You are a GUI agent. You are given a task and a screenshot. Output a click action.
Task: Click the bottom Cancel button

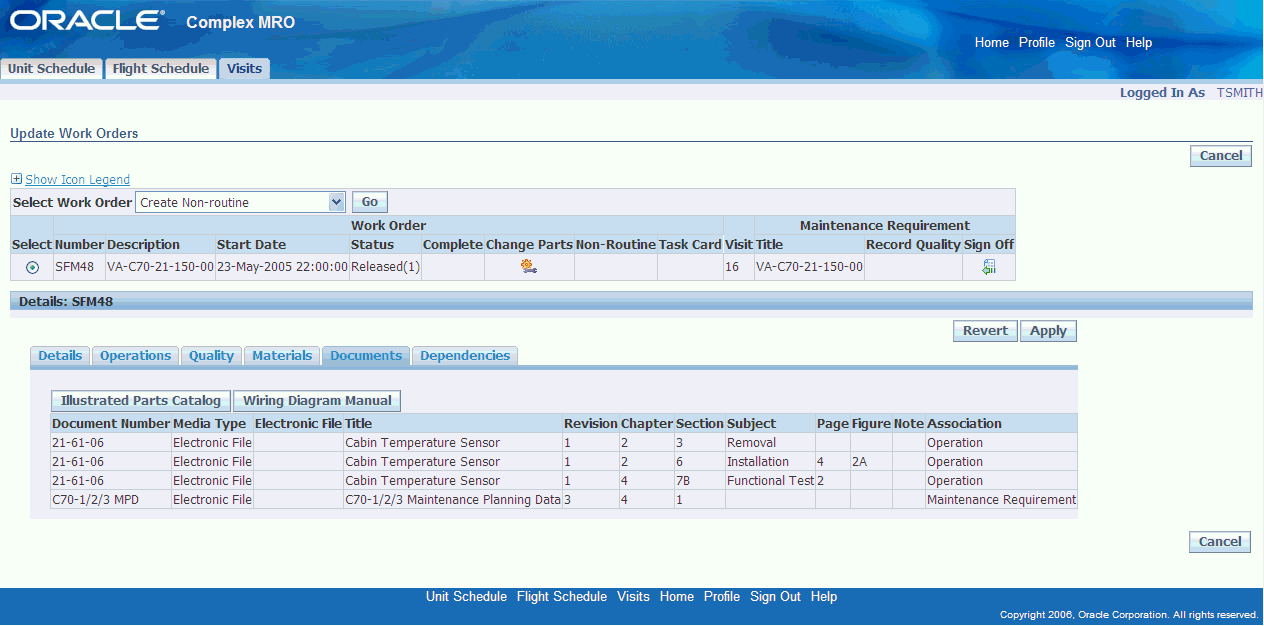[x=1221, y=541]
